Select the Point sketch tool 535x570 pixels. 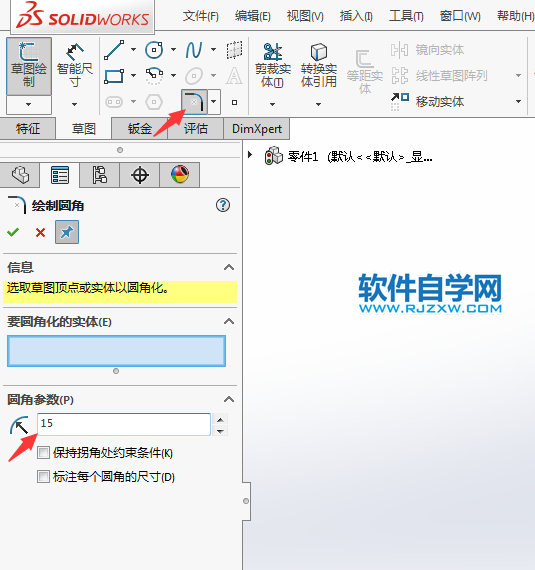(x=234, y=103)
